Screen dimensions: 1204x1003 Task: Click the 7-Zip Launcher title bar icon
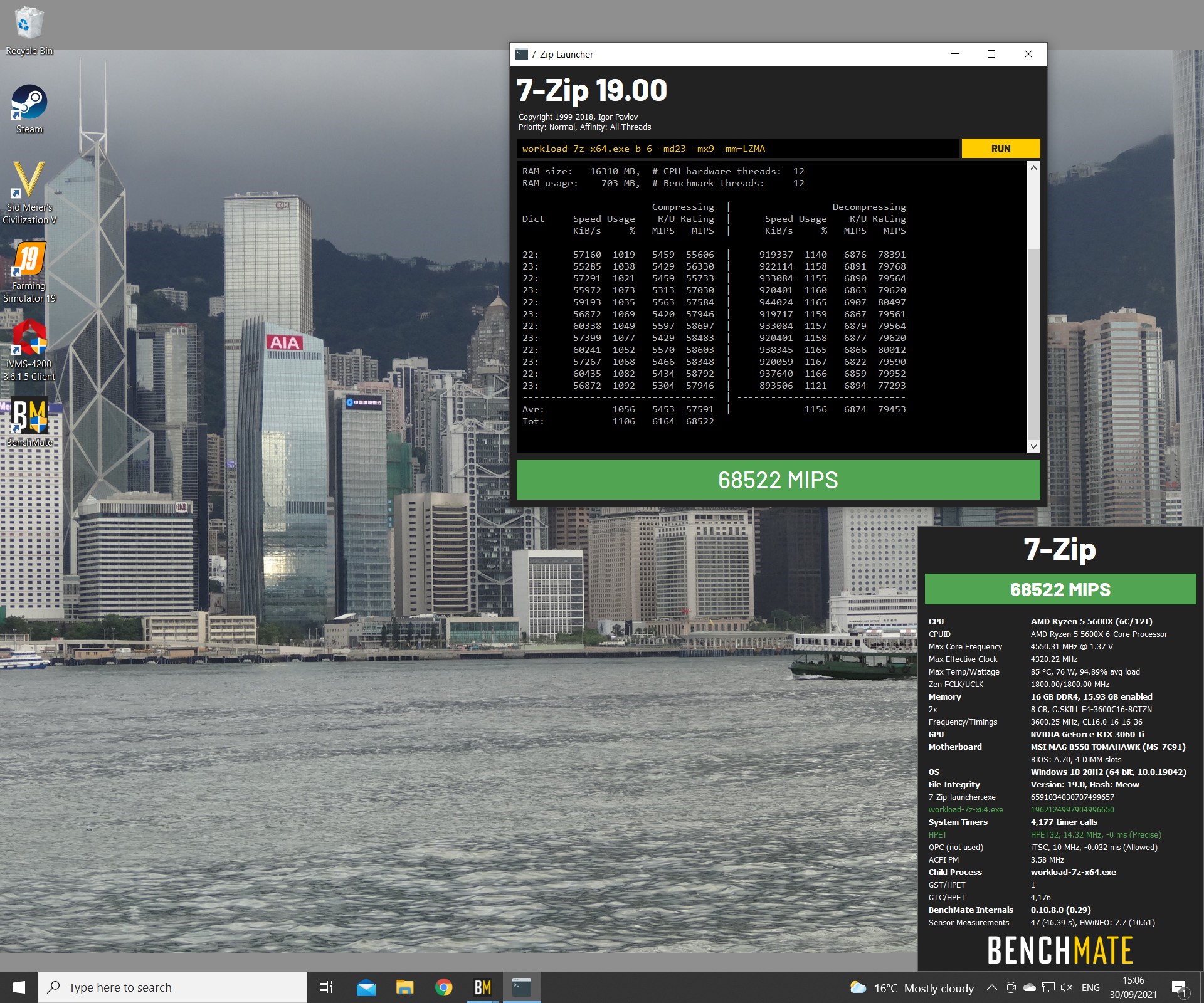(x=521, y=55)
